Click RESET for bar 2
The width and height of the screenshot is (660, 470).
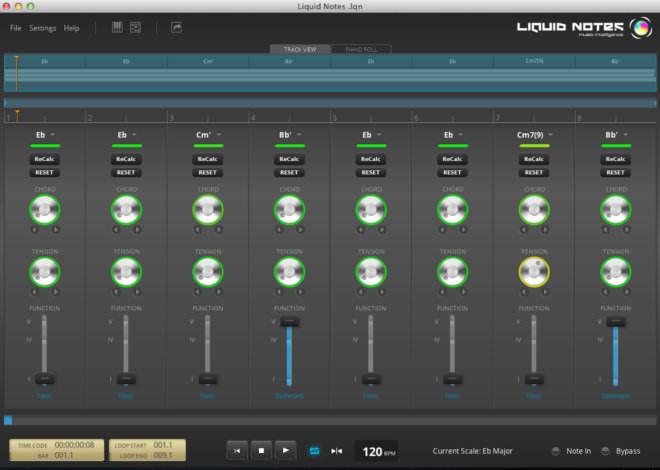[x=126, y=173]
